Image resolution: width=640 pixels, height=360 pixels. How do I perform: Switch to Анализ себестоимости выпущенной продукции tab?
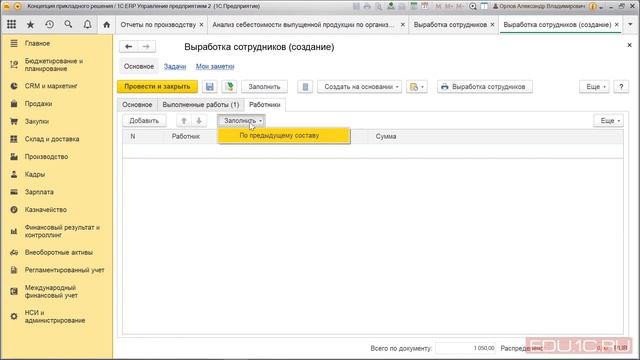click(x=303, y=24)
